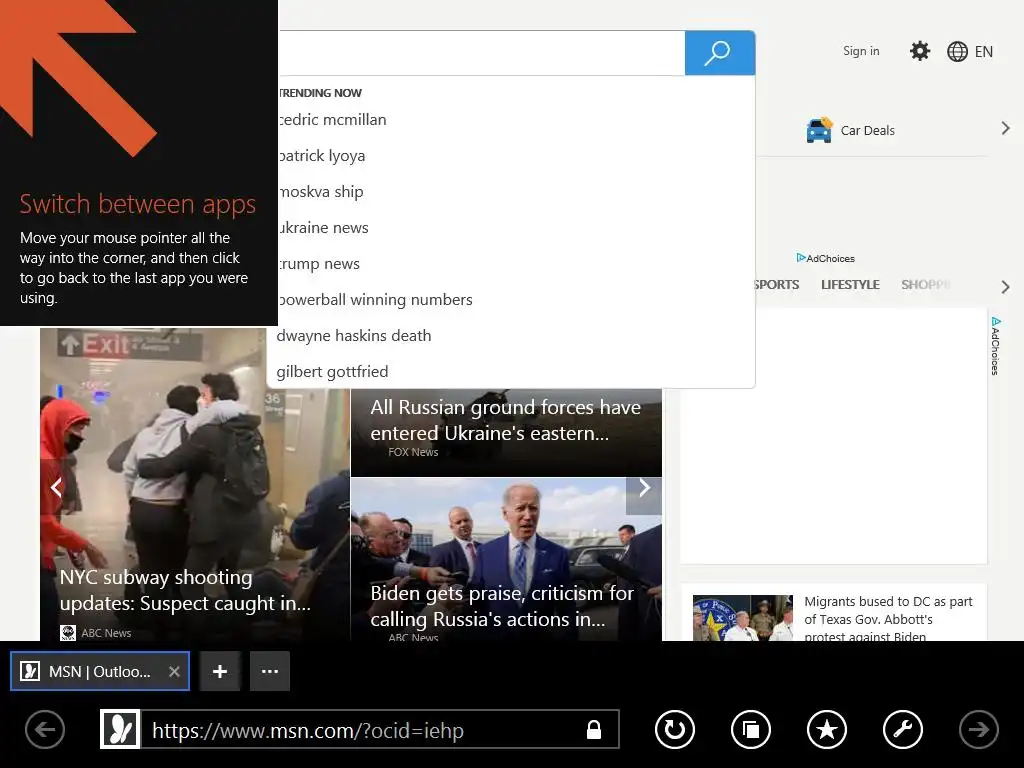Expand more categories chevron beside SHOPPING

[x=1006, y=287]
